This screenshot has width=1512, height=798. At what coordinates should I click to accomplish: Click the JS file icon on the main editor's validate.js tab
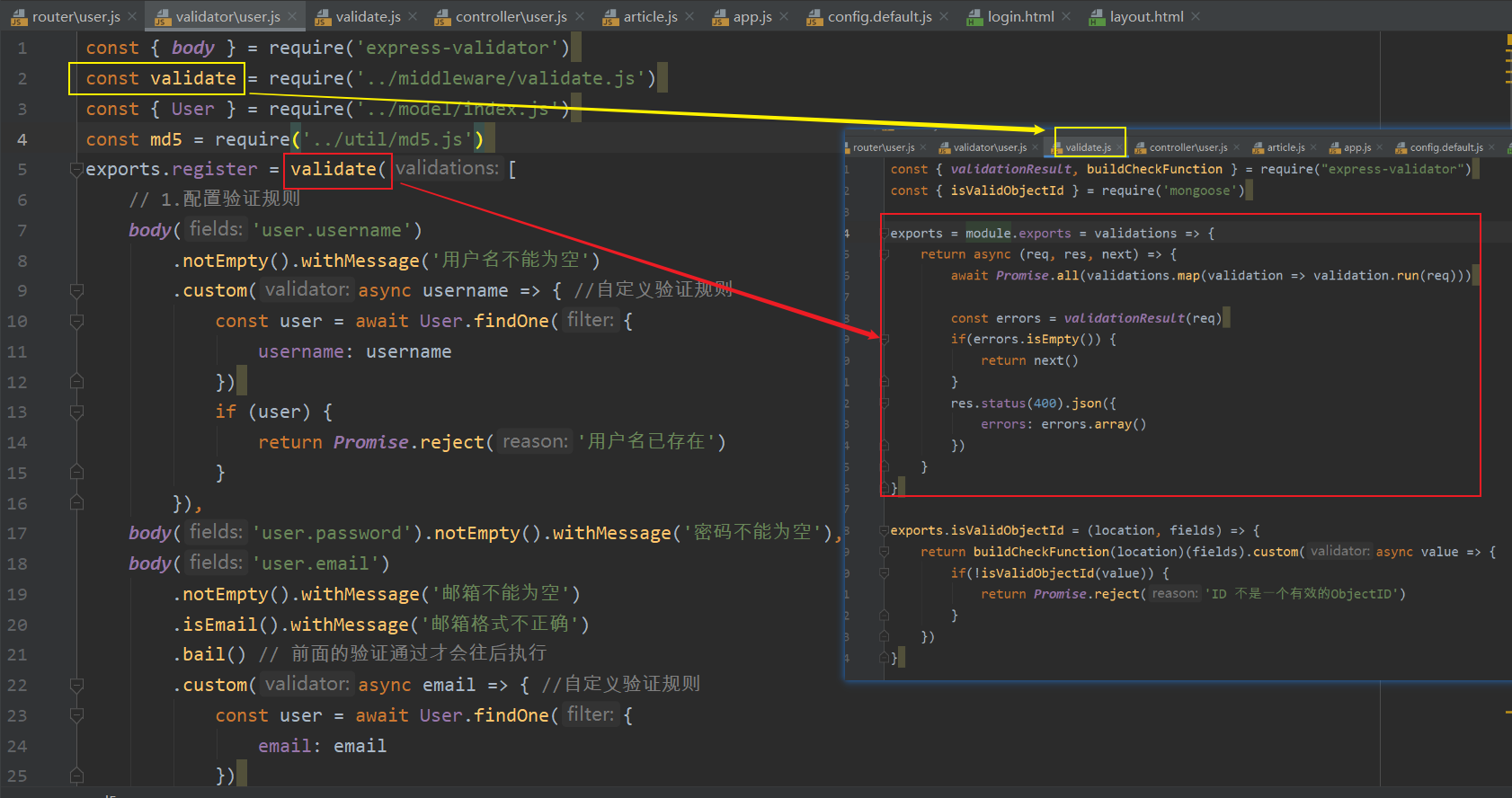point(321,17)
